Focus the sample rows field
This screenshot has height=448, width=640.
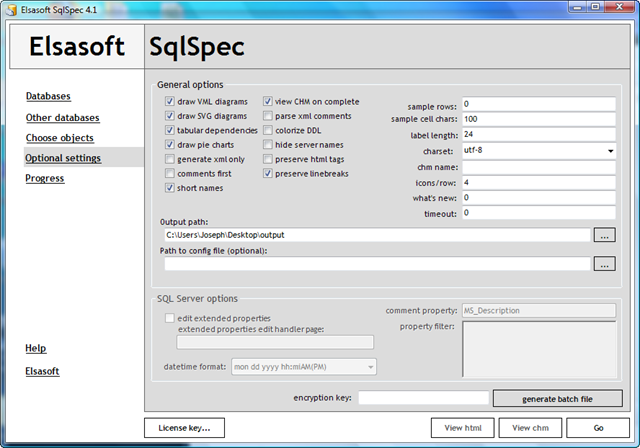pos(539,104)
